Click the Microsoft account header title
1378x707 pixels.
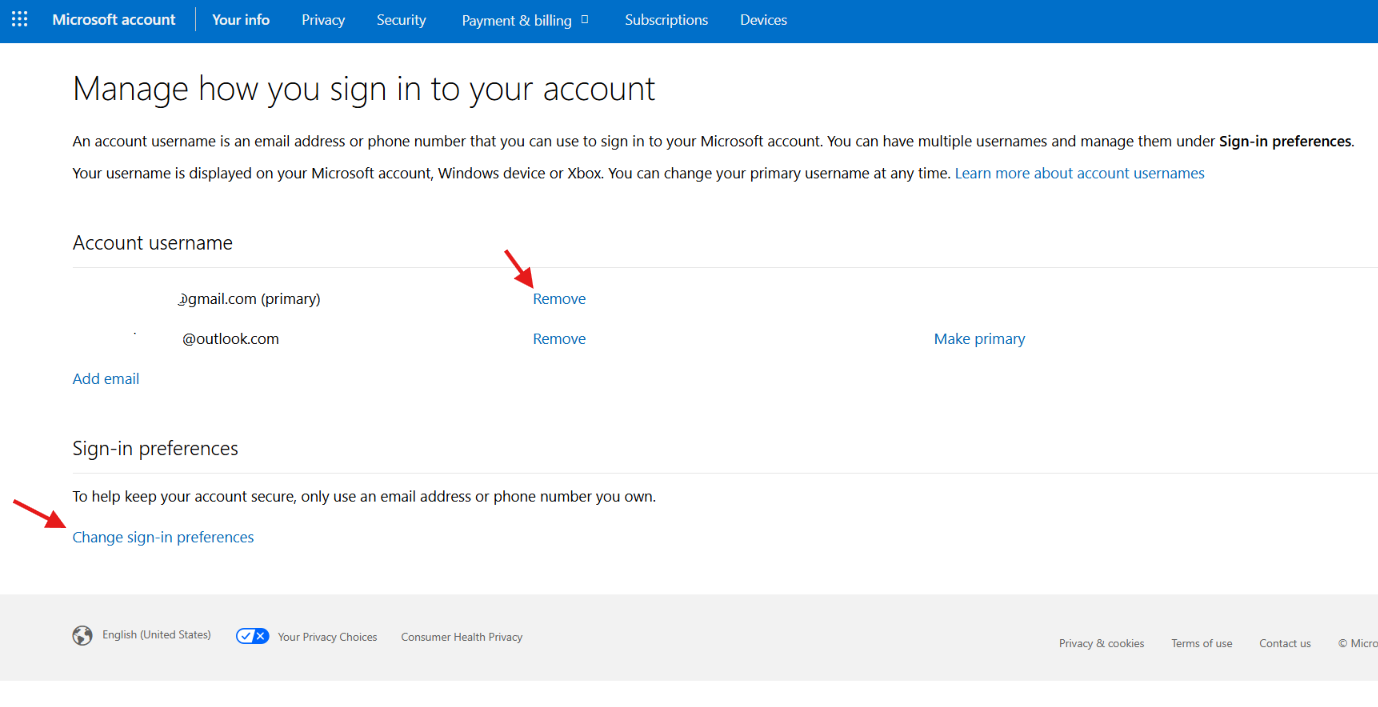[114, 20]
